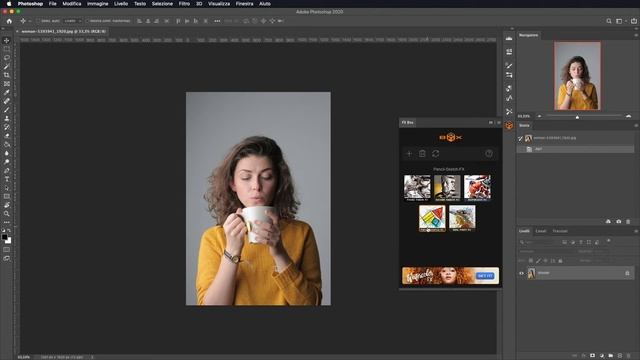Select the Move tool in the toolbox
640x360 pixels.
7,40
